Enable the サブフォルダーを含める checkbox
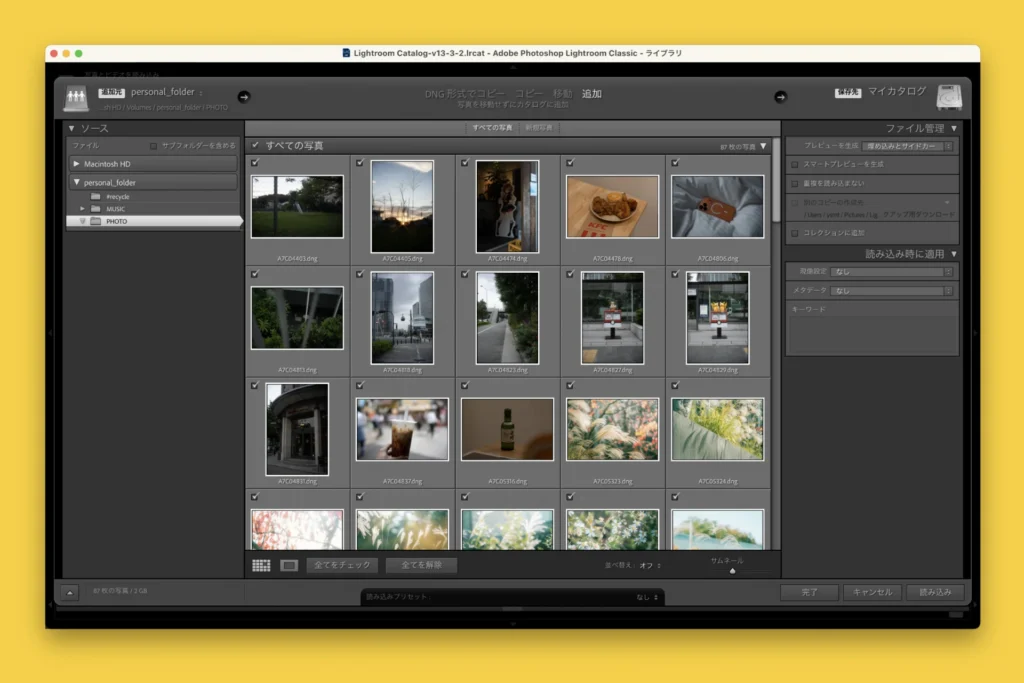Screen dimensions: 1024x683 tap(153, 146)
